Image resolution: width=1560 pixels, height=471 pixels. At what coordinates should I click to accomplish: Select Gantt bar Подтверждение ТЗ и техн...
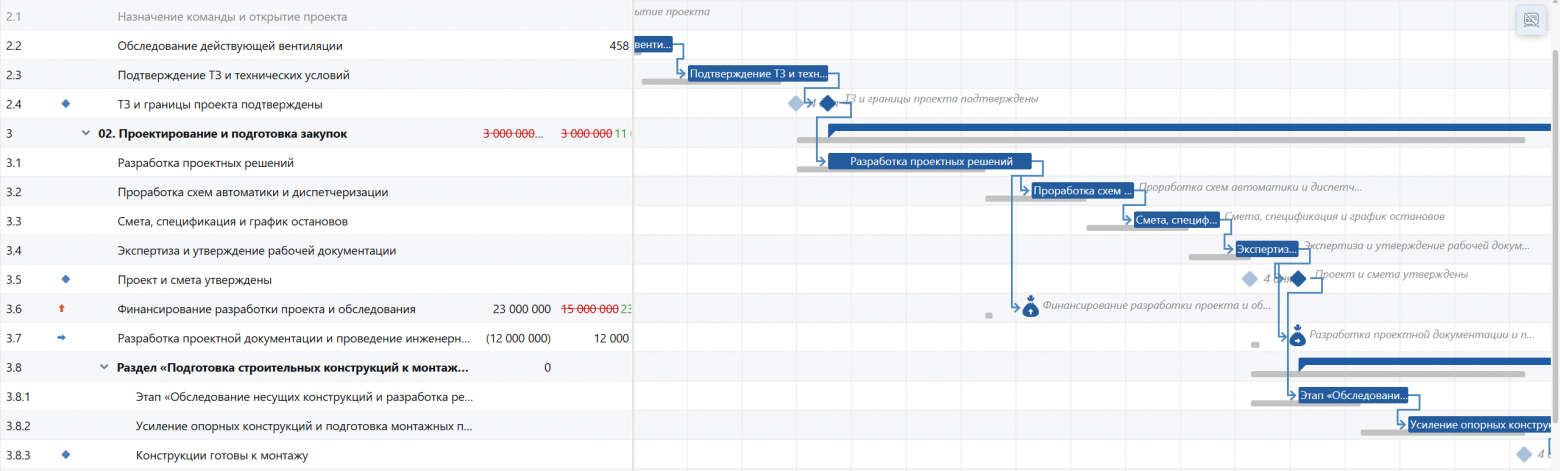pos(758,73)
